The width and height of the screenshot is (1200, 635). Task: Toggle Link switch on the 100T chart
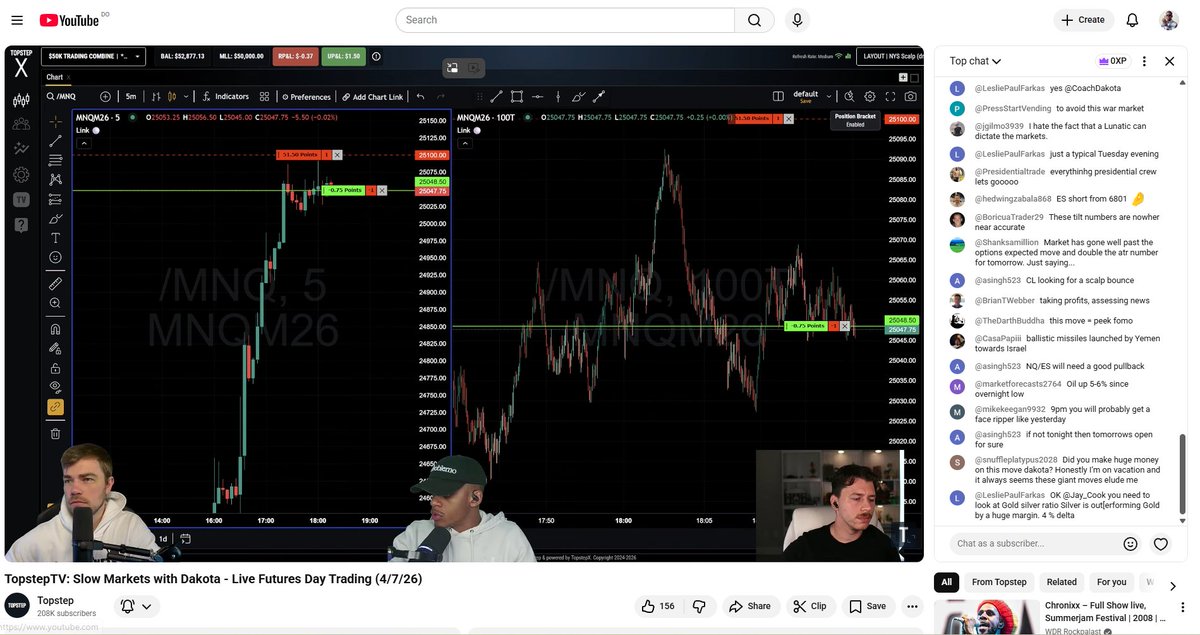[x=477, y=131]
